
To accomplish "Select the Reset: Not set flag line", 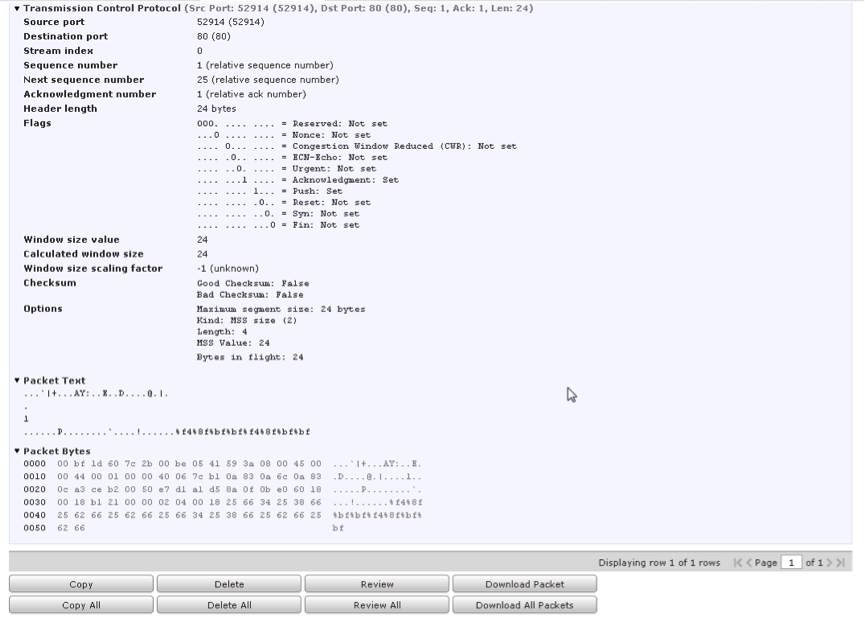I will pos(284,202).
